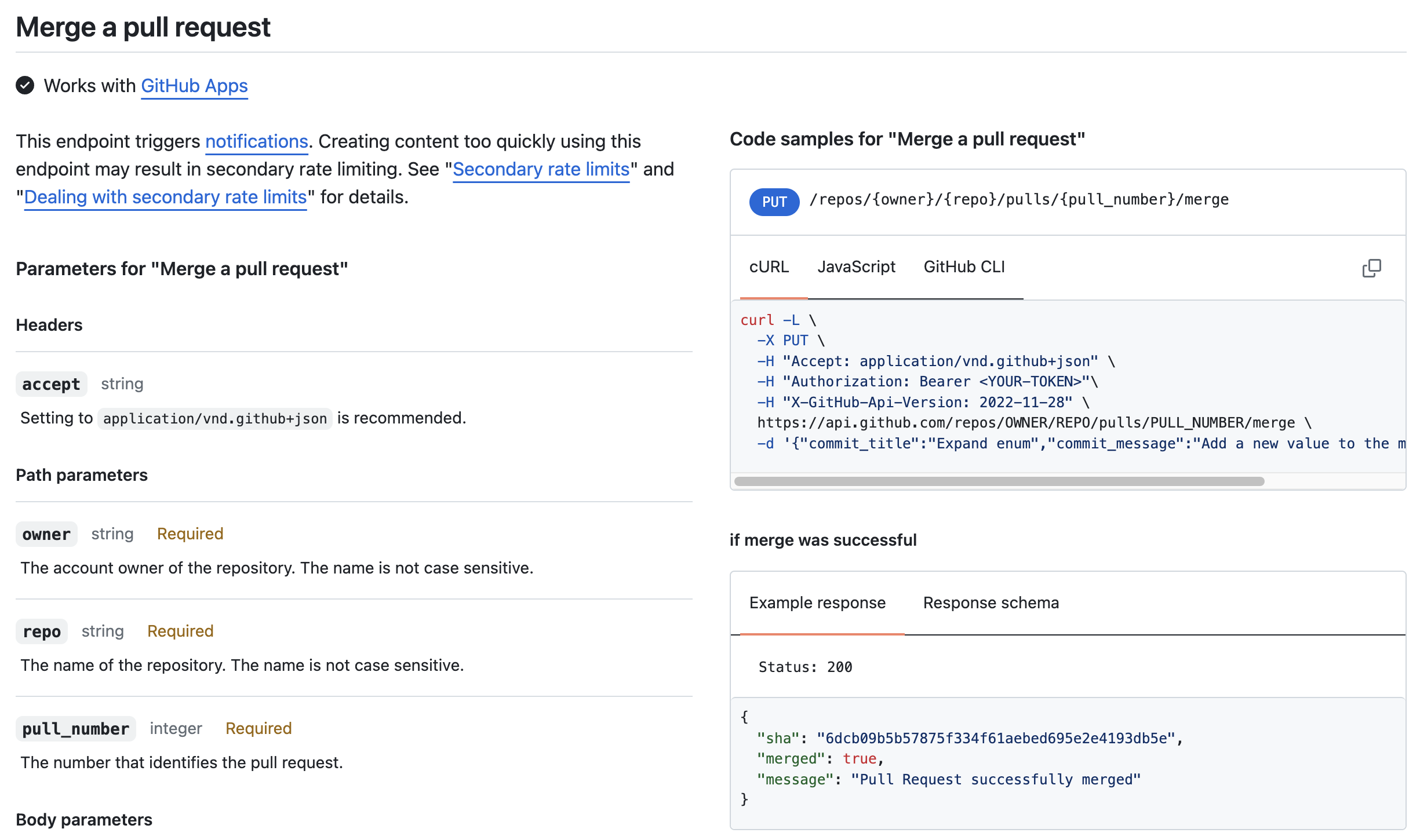
Task: Click the application/vnd.github+json inline code
Action: (215, 418)
